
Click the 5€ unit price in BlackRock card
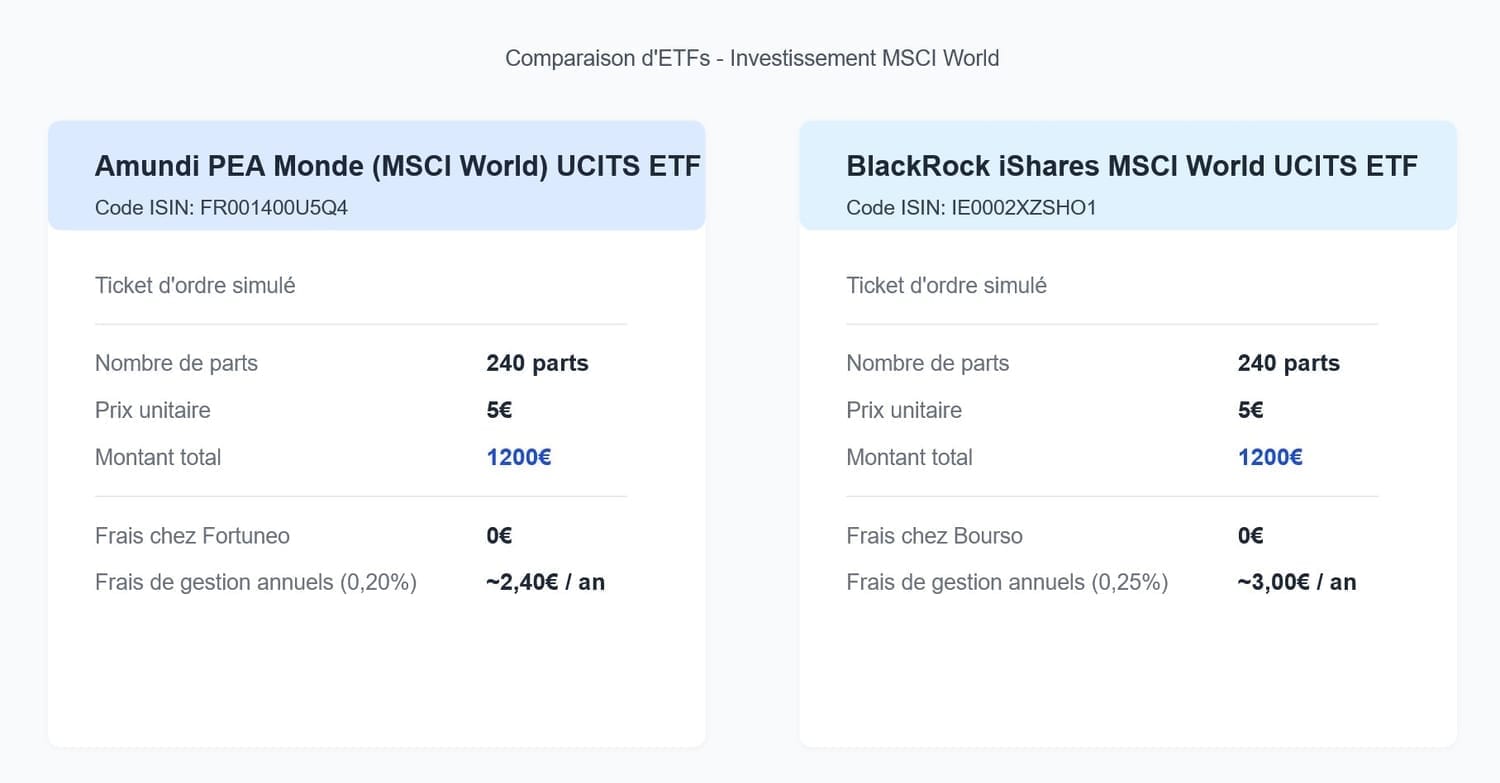coord(1250,410)
